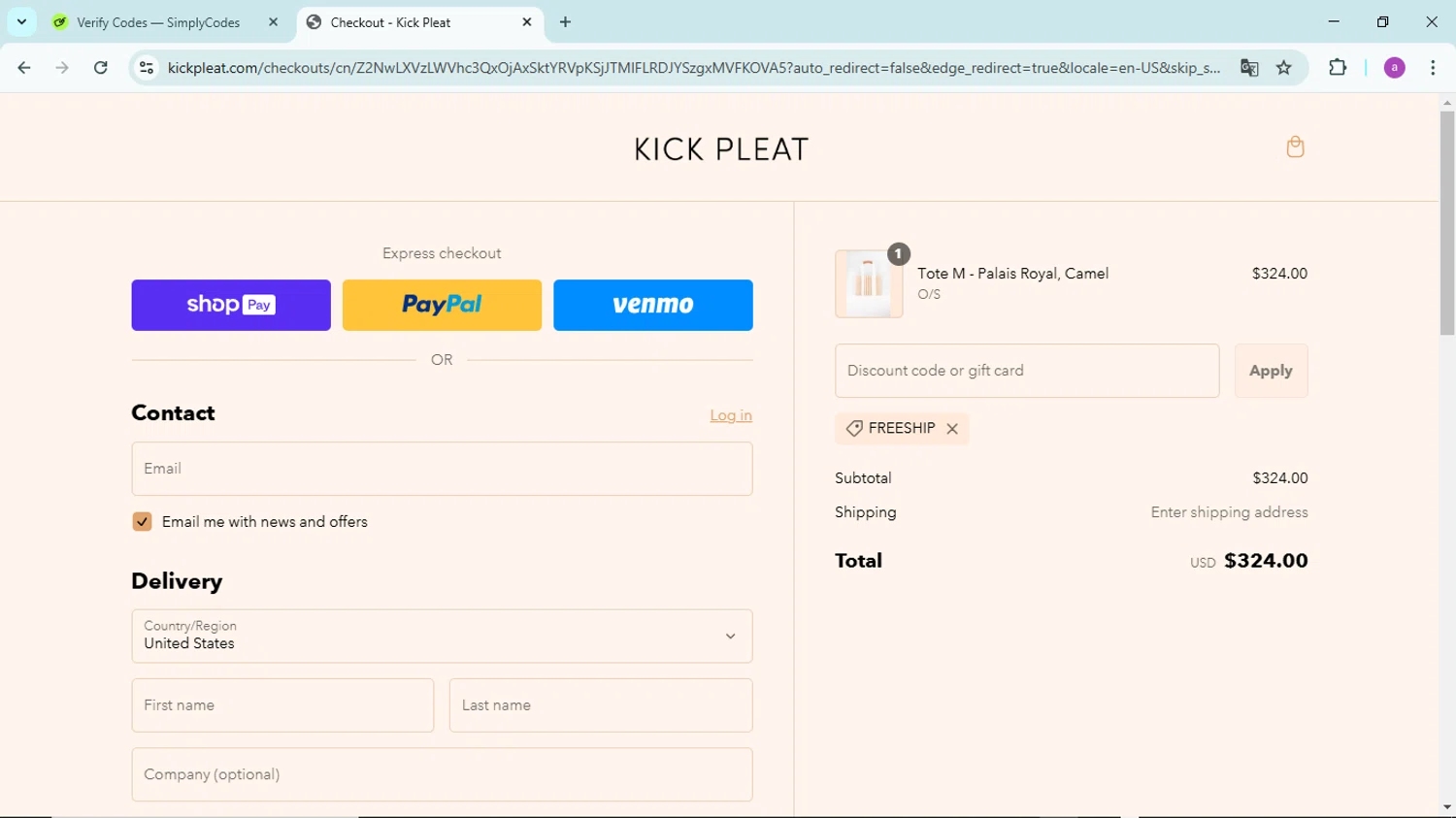1456x818 pixels.
Task: Open the shopping bag cart icon
Action: coord(1295,147)
